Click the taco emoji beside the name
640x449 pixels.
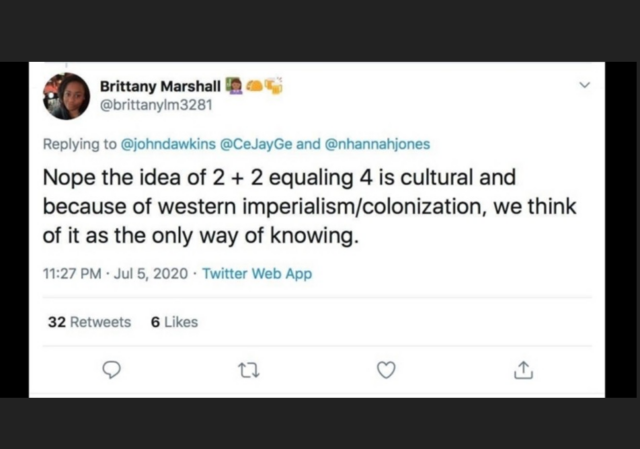(255, 85)
